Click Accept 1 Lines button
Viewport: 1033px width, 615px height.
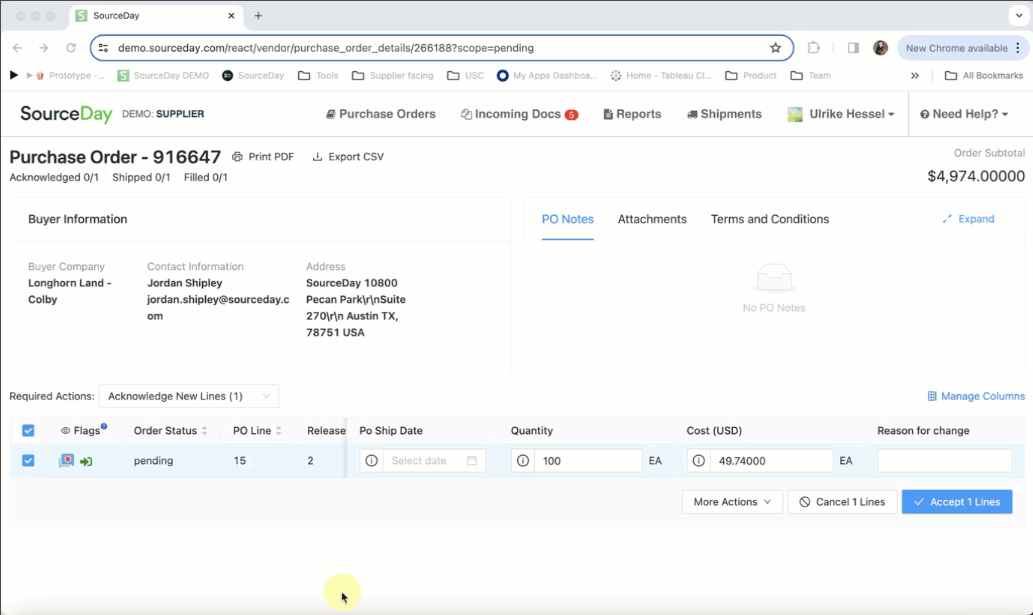957,502
